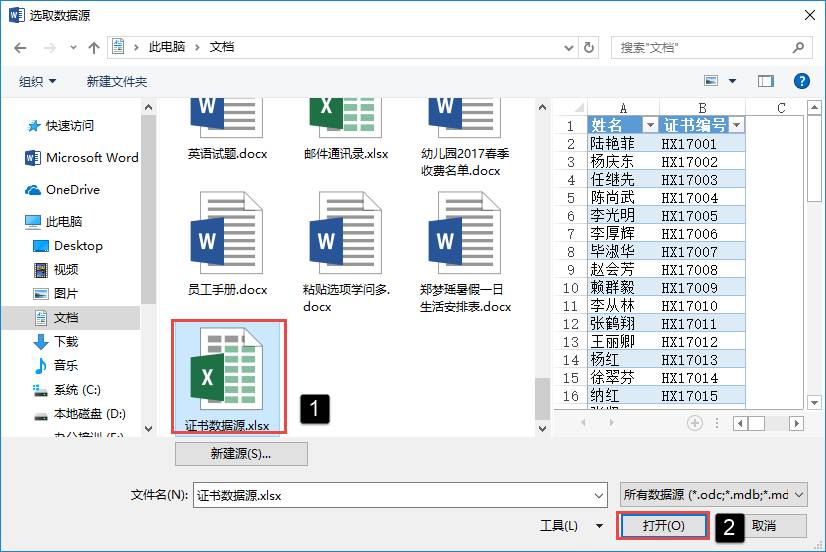Expand the file name dropdown arrow
826x552 pixels.
pos(599,495)
